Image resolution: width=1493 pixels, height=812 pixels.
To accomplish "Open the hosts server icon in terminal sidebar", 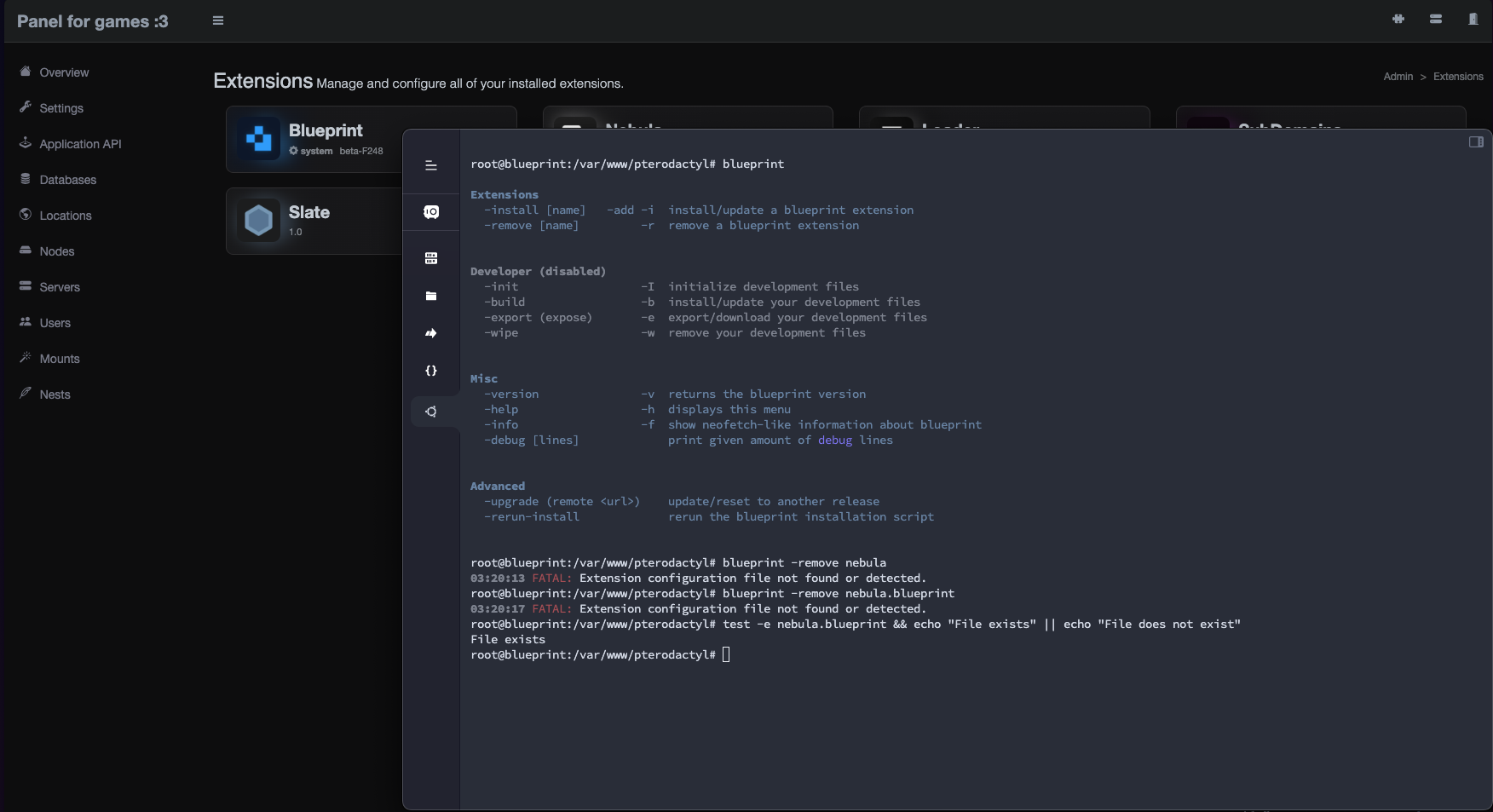I will pyautogui.click(x=431, y=211).
